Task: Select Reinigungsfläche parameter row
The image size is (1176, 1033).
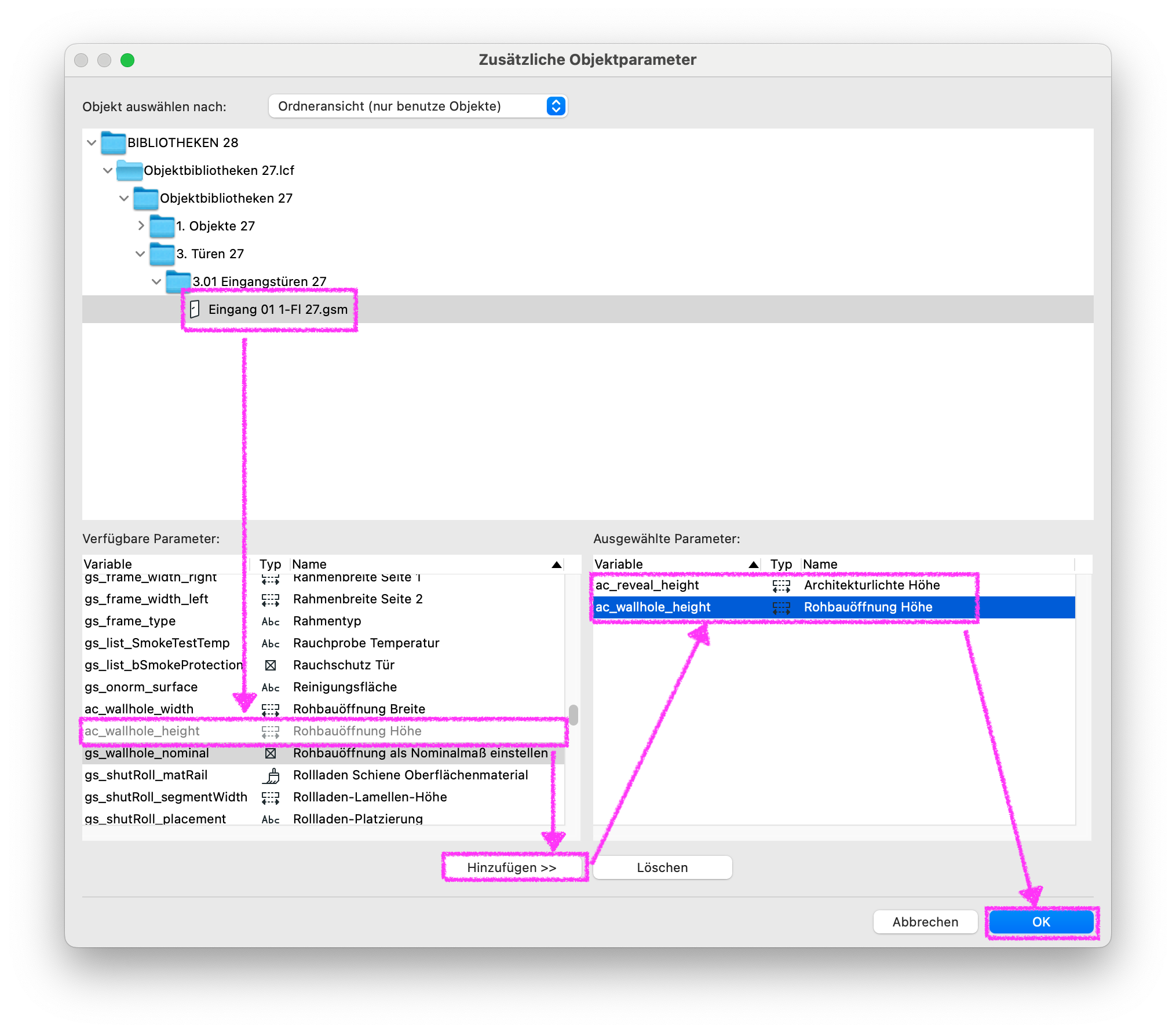Action: click(x=323, y=687)
